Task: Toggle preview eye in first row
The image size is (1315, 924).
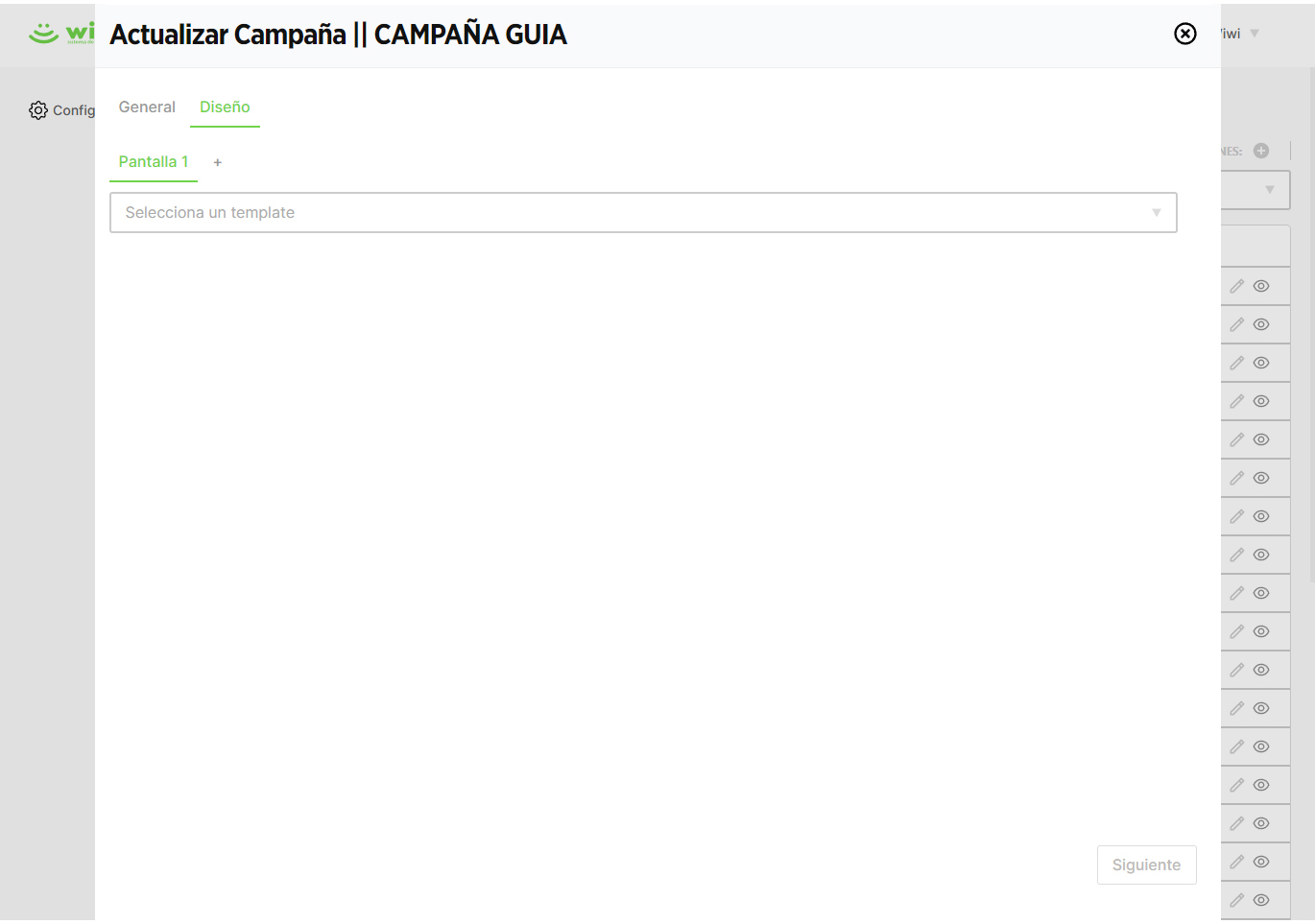Action: 1261,286
